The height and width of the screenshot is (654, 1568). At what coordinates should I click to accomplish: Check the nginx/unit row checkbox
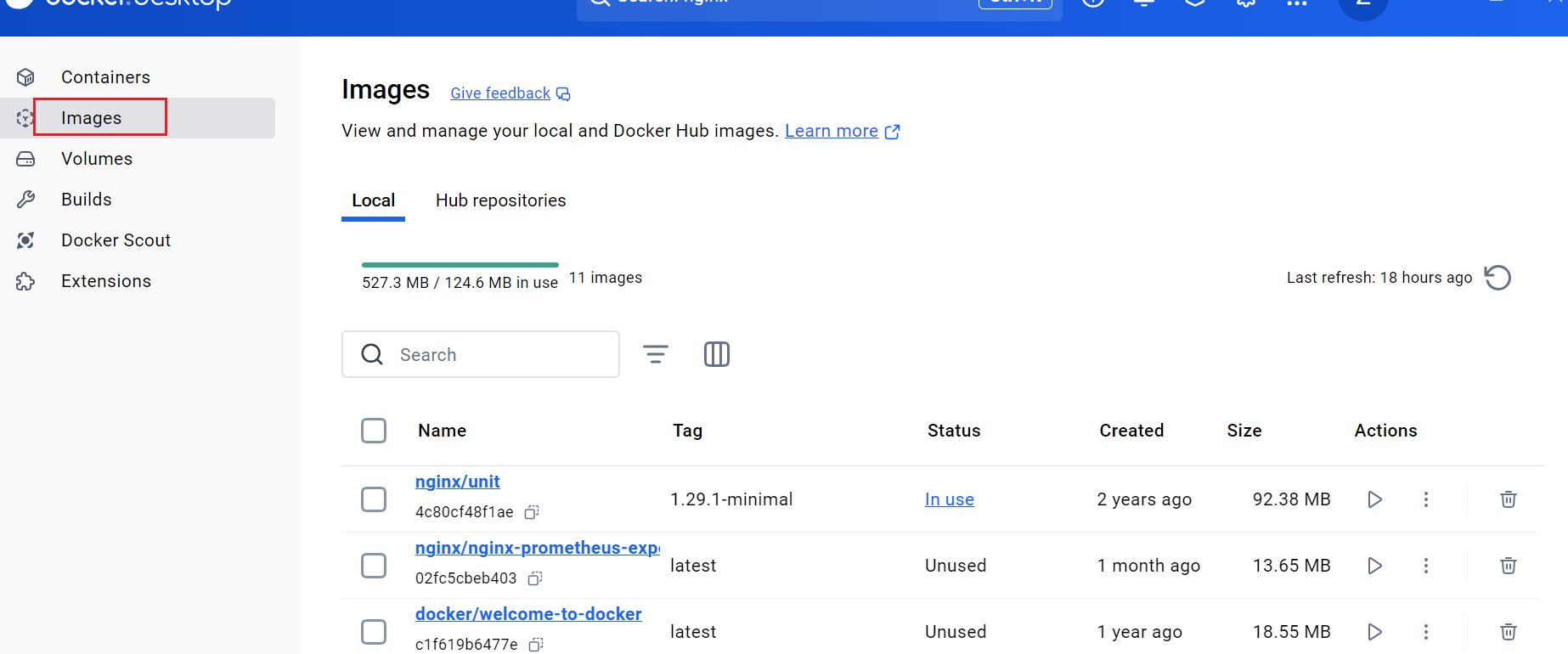tap(374, 499)
